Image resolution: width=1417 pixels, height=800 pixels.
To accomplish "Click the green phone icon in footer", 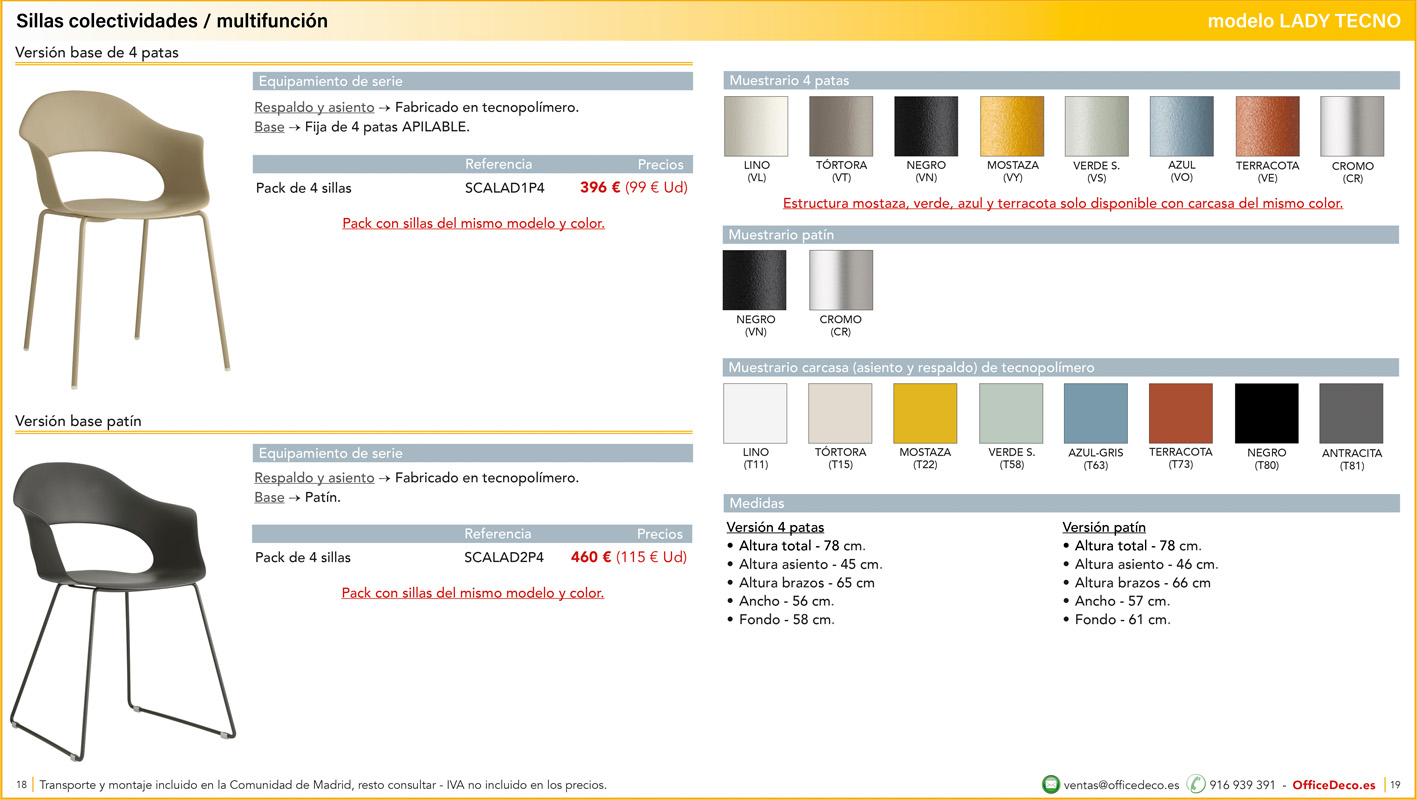I will click(x=1196, y=785).
